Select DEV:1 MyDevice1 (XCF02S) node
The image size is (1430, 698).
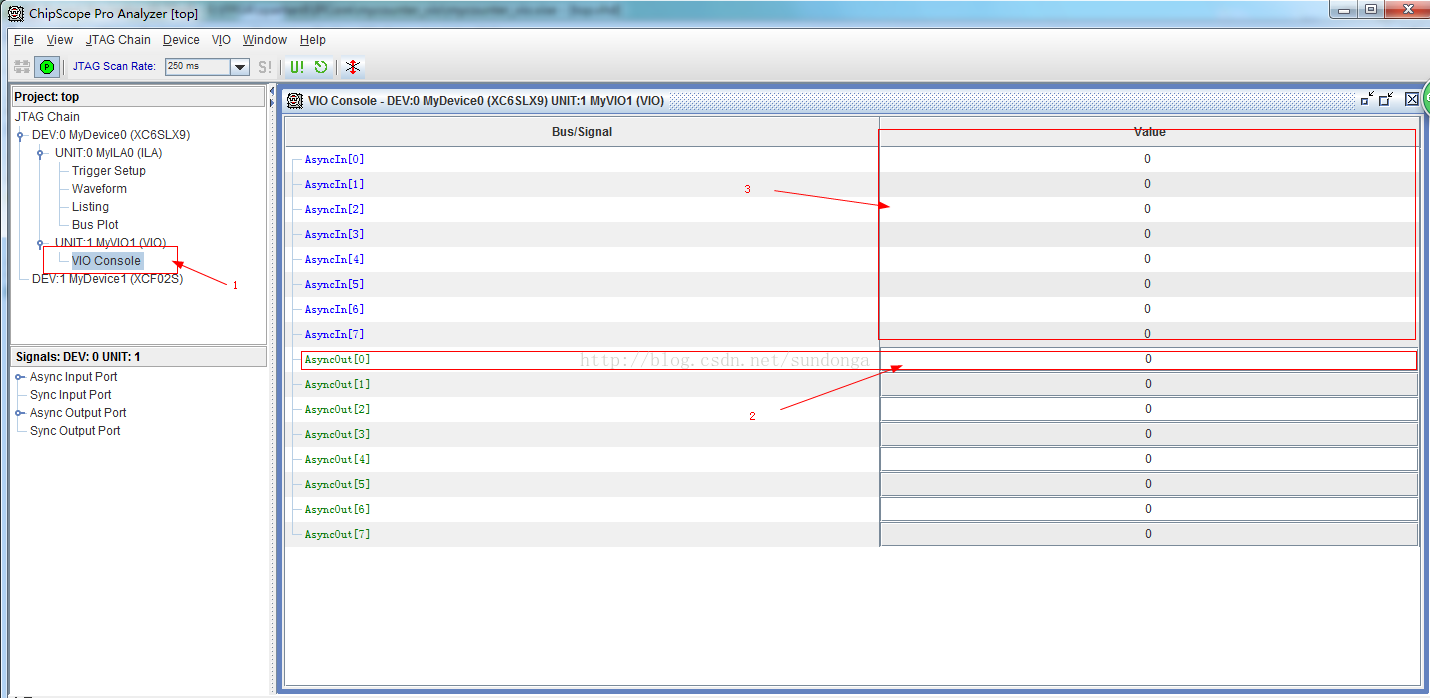pos(107,279)
